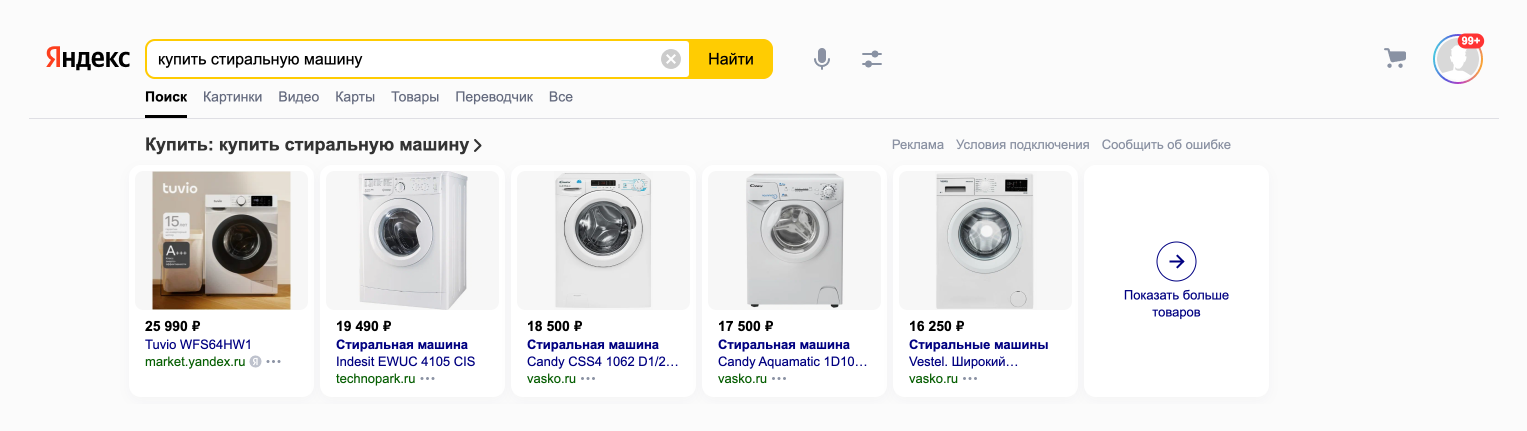Open the Indesit EWUC 4105 CIS thumbnail
Viewport: 1527px width, 431px height.
(x=413, y=240)
